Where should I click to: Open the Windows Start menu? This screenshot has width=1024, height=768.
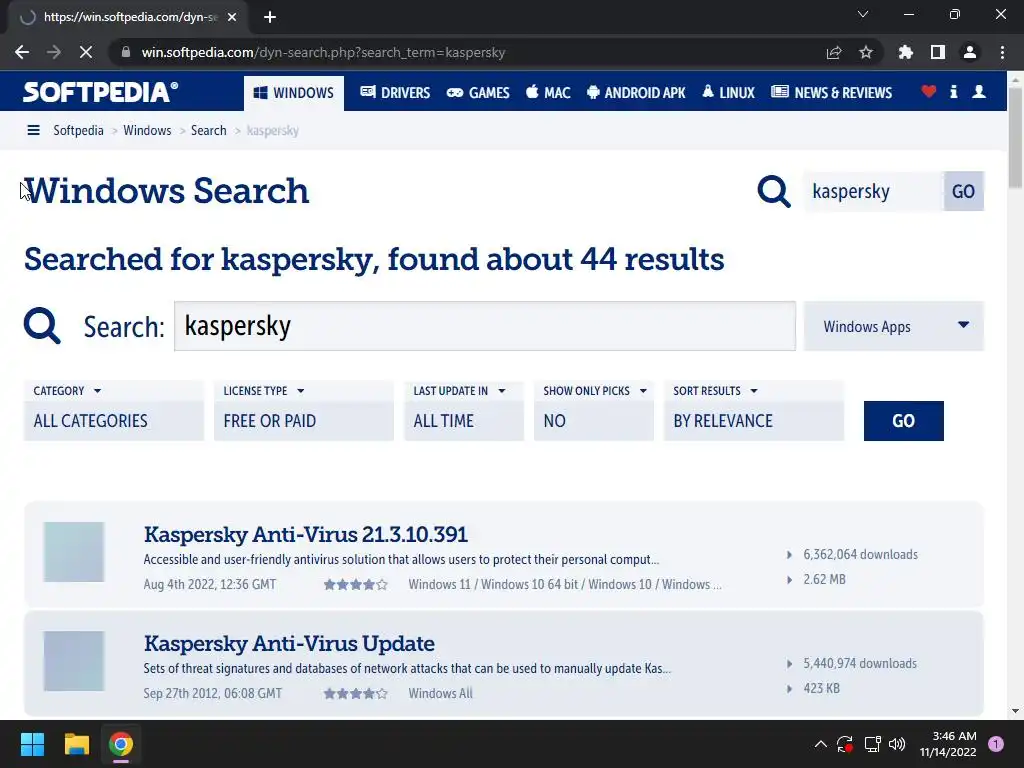click(32, 744)
